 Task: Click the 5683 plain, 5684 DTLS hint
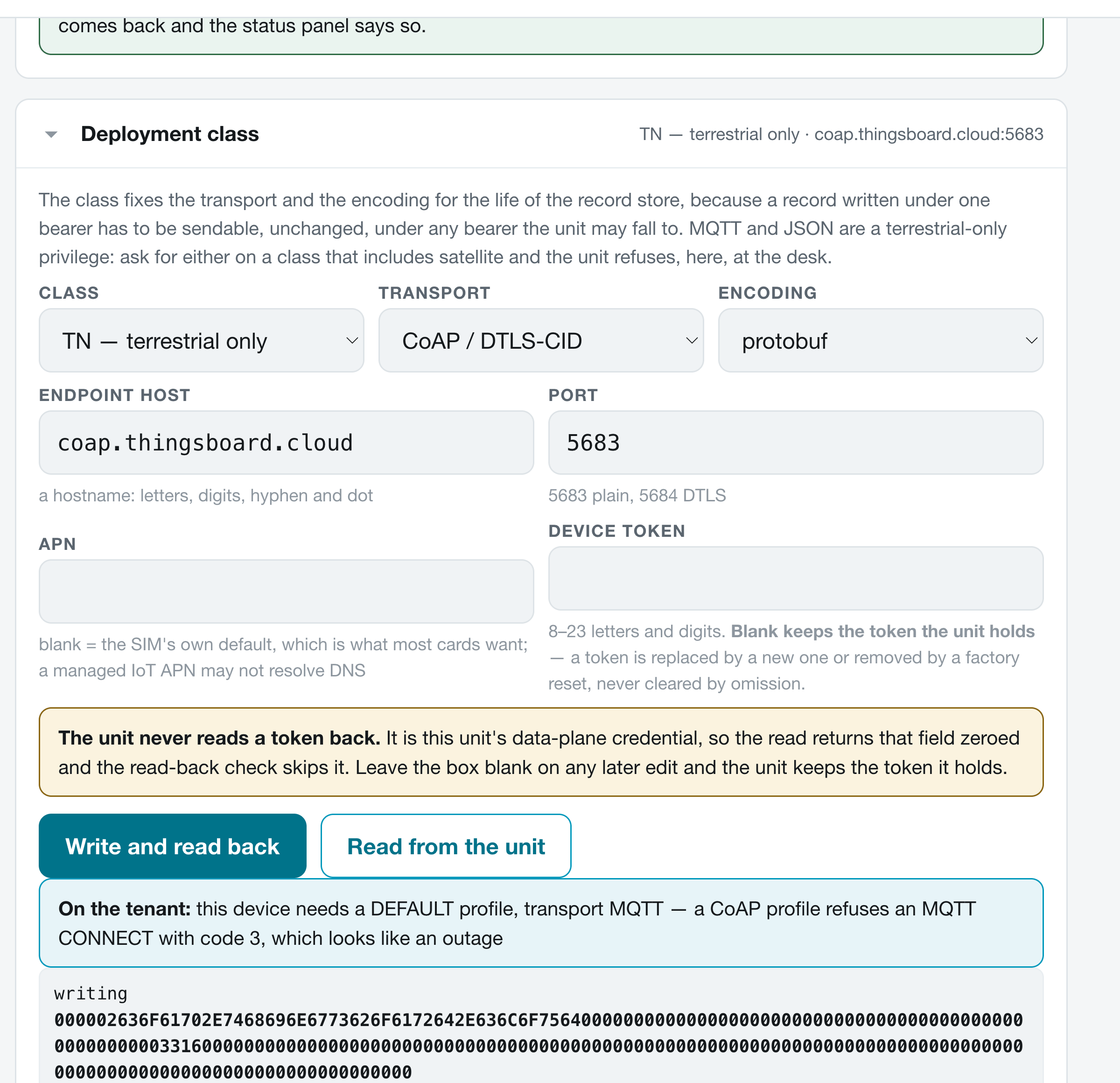(637, 495)
